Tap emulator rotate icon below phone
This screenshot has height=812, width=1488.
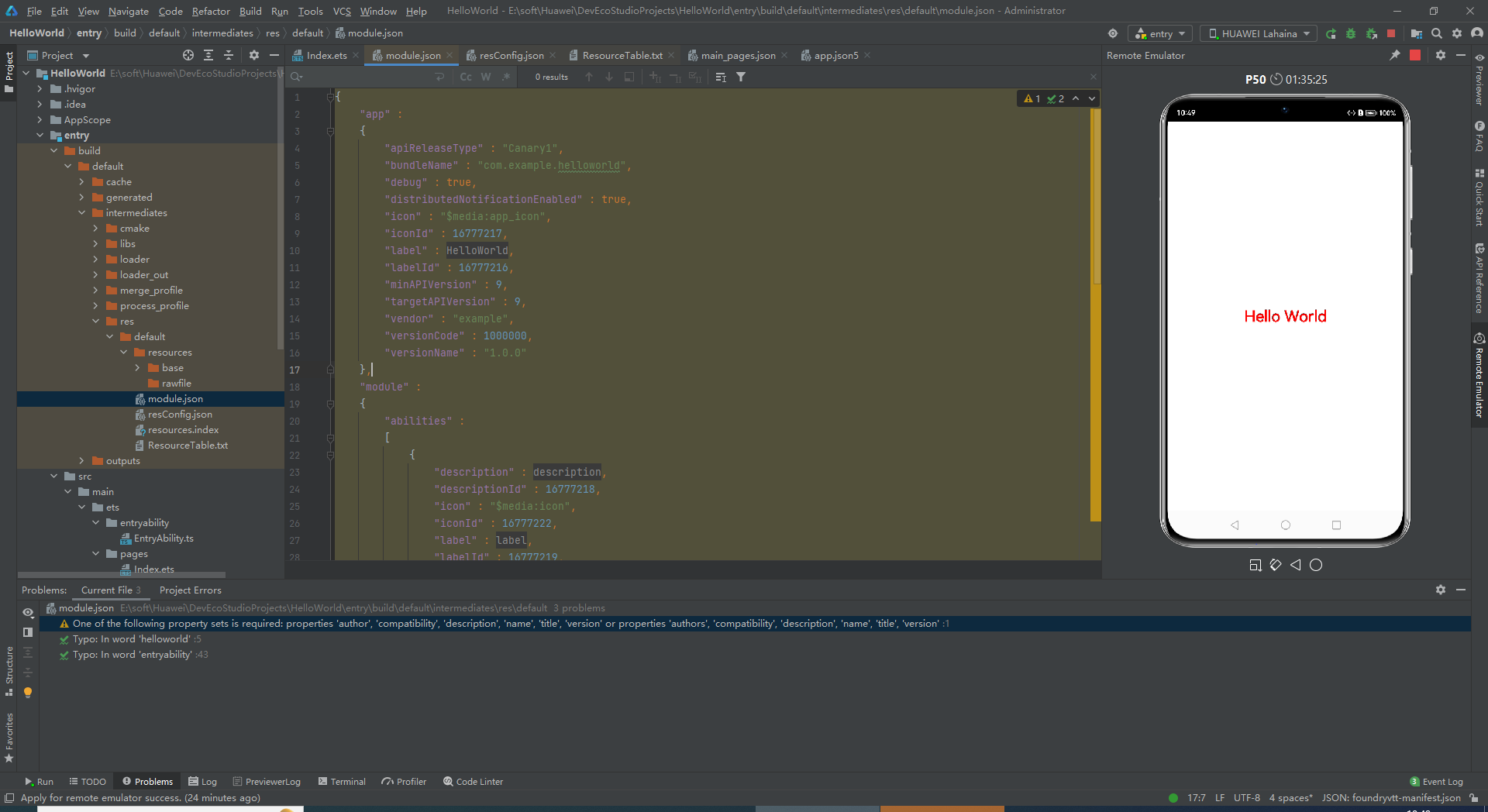(x=1276, y=565)
